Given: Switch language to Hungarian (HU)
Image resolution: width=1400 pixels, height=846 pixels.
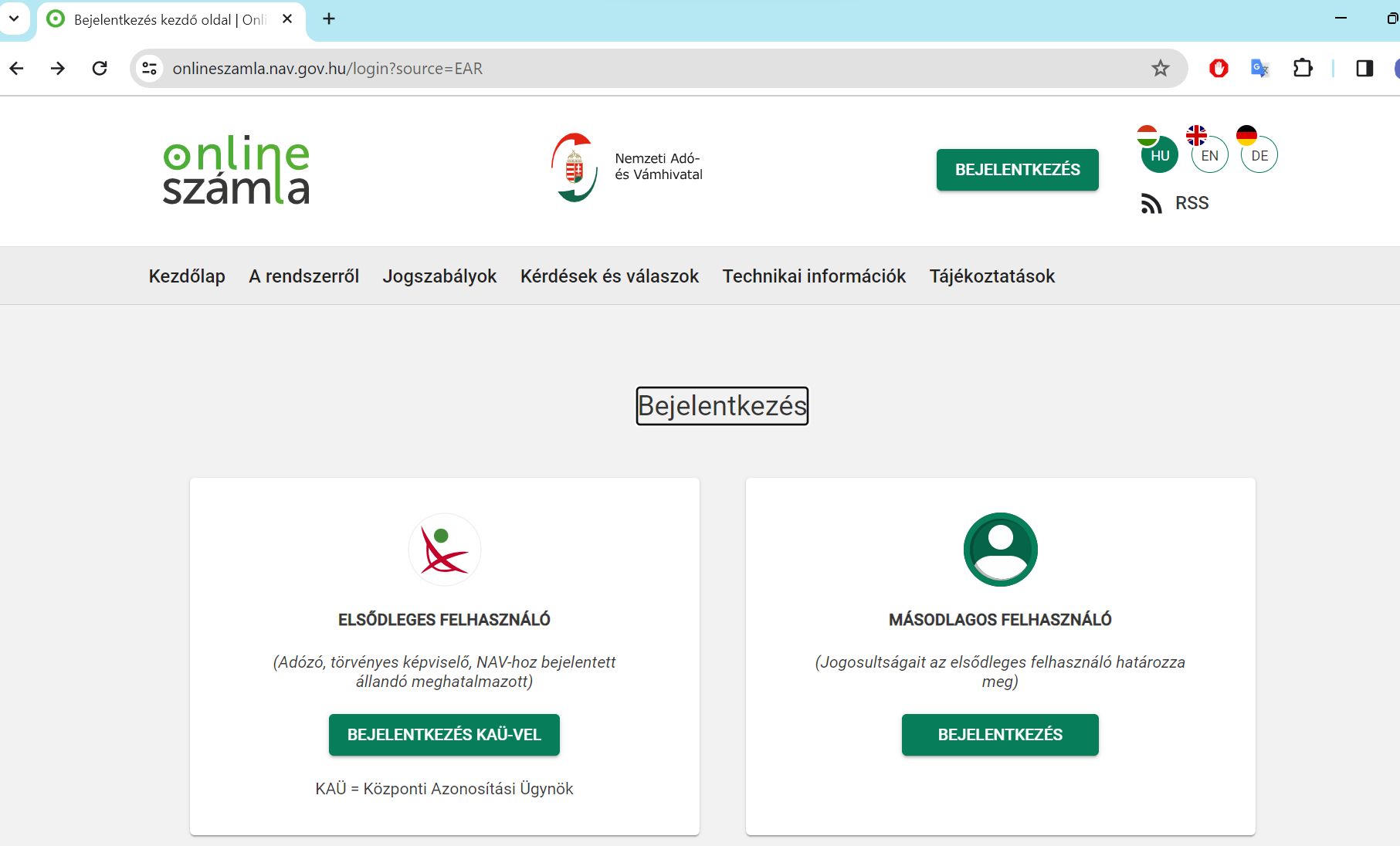Looking at the screenshot, I should coord(1159,155).
